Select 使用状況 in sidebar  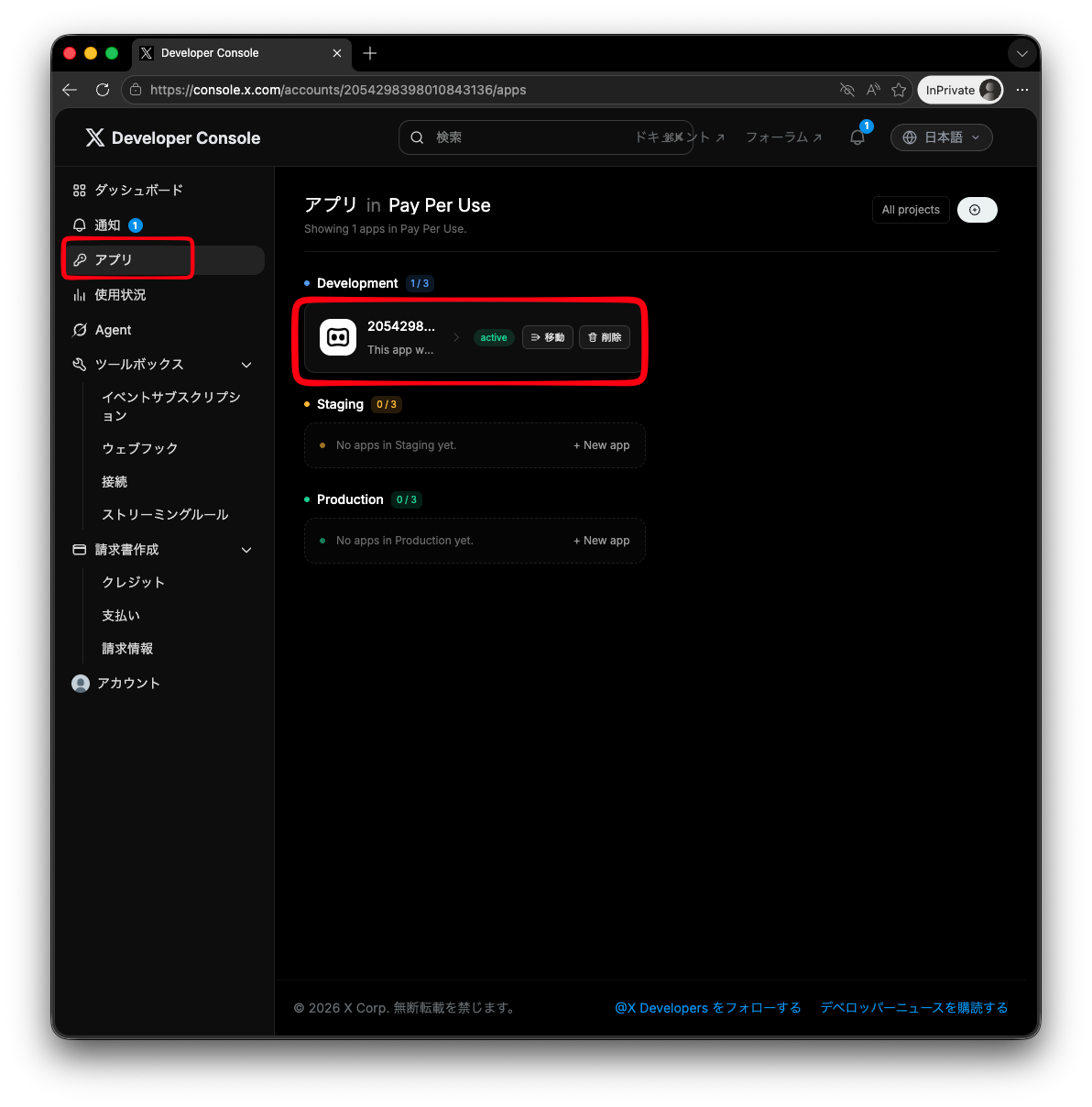[x=121, y=295]
